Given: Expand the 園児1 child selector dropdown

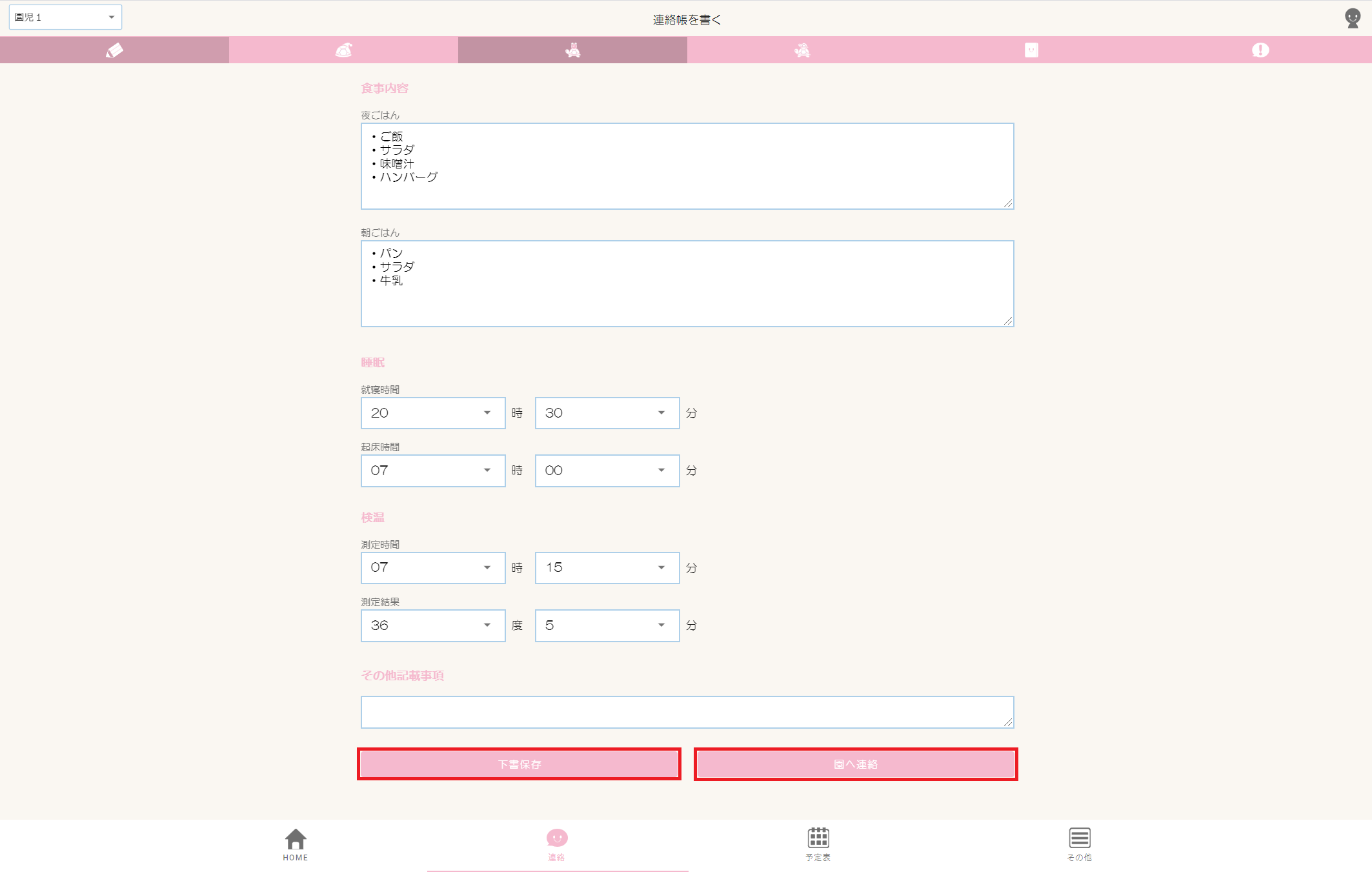Looking at the screenshot, I should [x=65, y=17].
